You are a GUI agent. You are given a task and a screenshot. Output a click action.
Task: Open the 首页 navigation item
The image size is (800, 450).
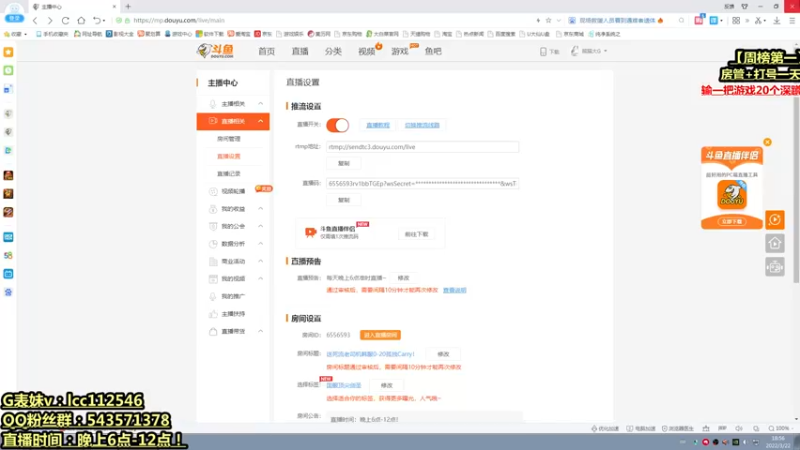(x=266, y=52)
